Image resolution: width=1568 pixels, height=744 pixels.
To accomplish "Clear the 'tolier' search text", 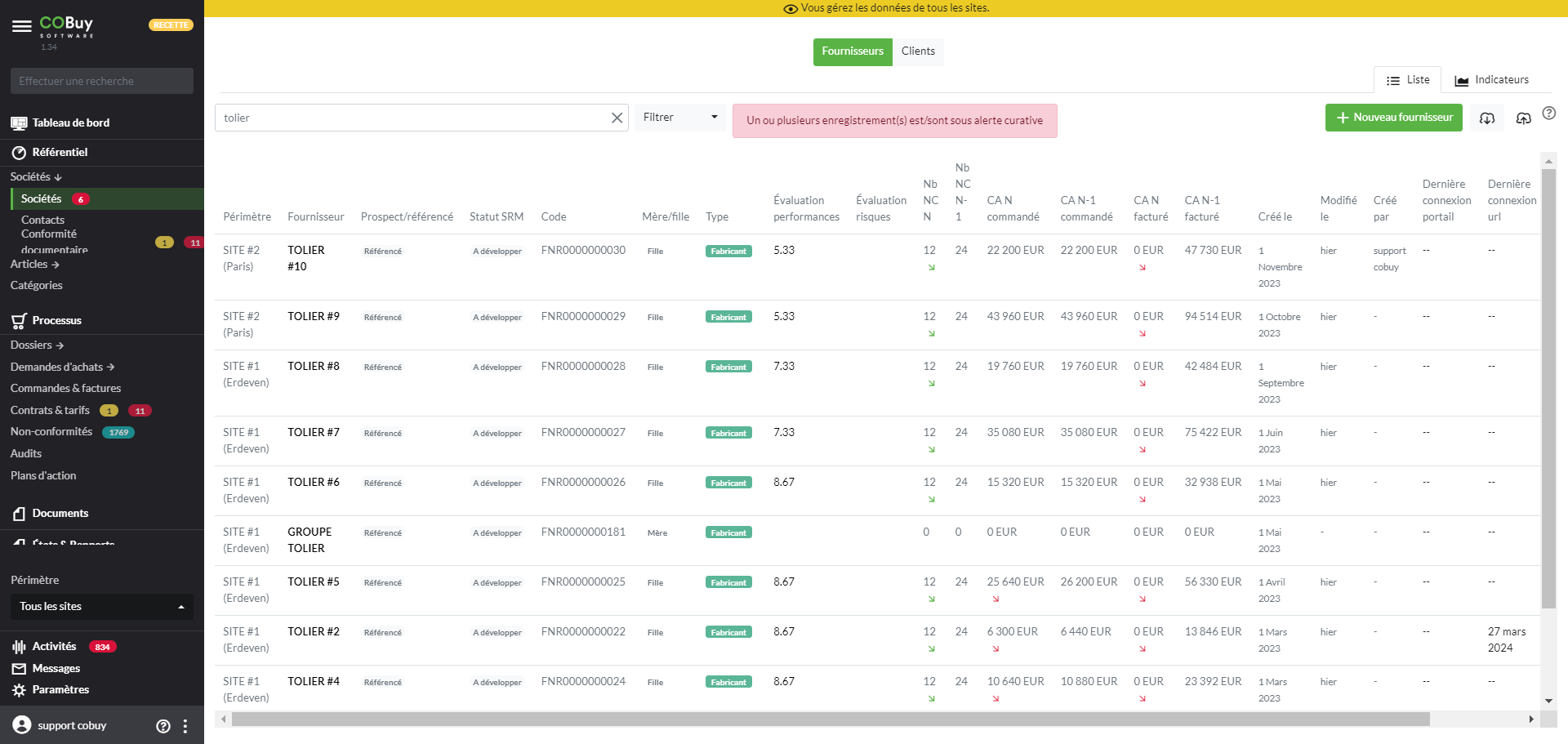I will tap(617, 118).
